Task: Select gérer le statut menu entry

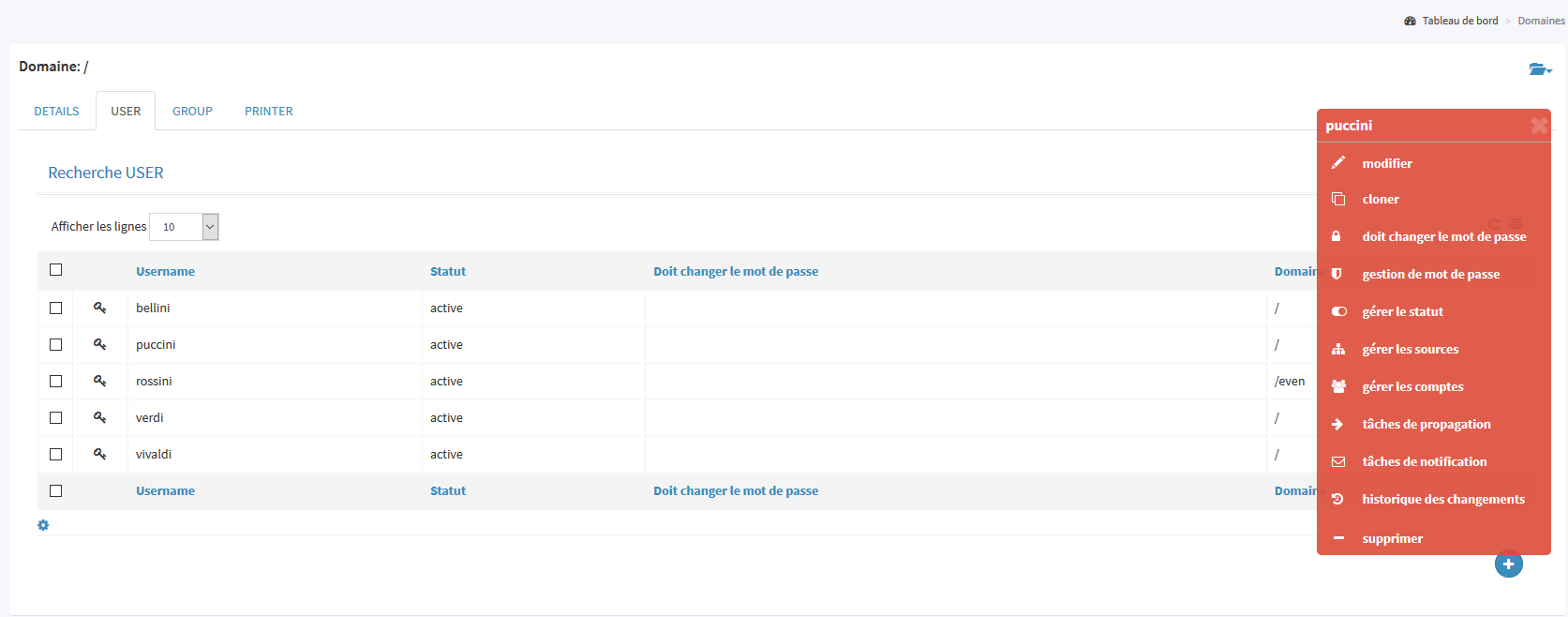Action: click(1402, 312)
